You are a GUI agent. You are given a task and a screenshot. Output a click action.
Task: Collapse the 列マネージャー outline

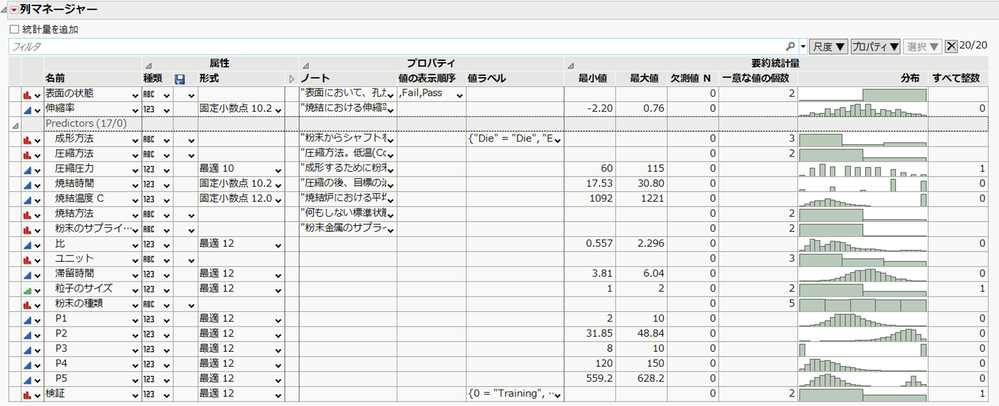[5, 10]
